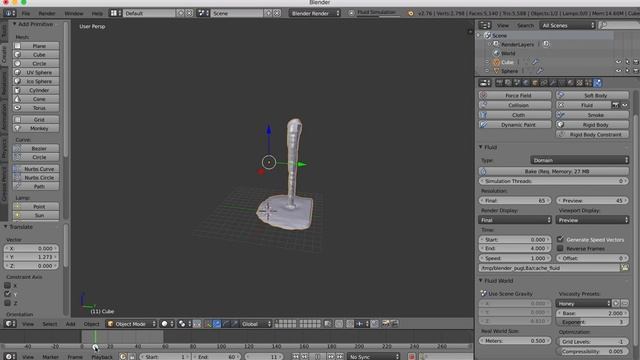Open the File menu
This screenshot has height=360, width=640.
pyautogui.click(x=26, y=13)
